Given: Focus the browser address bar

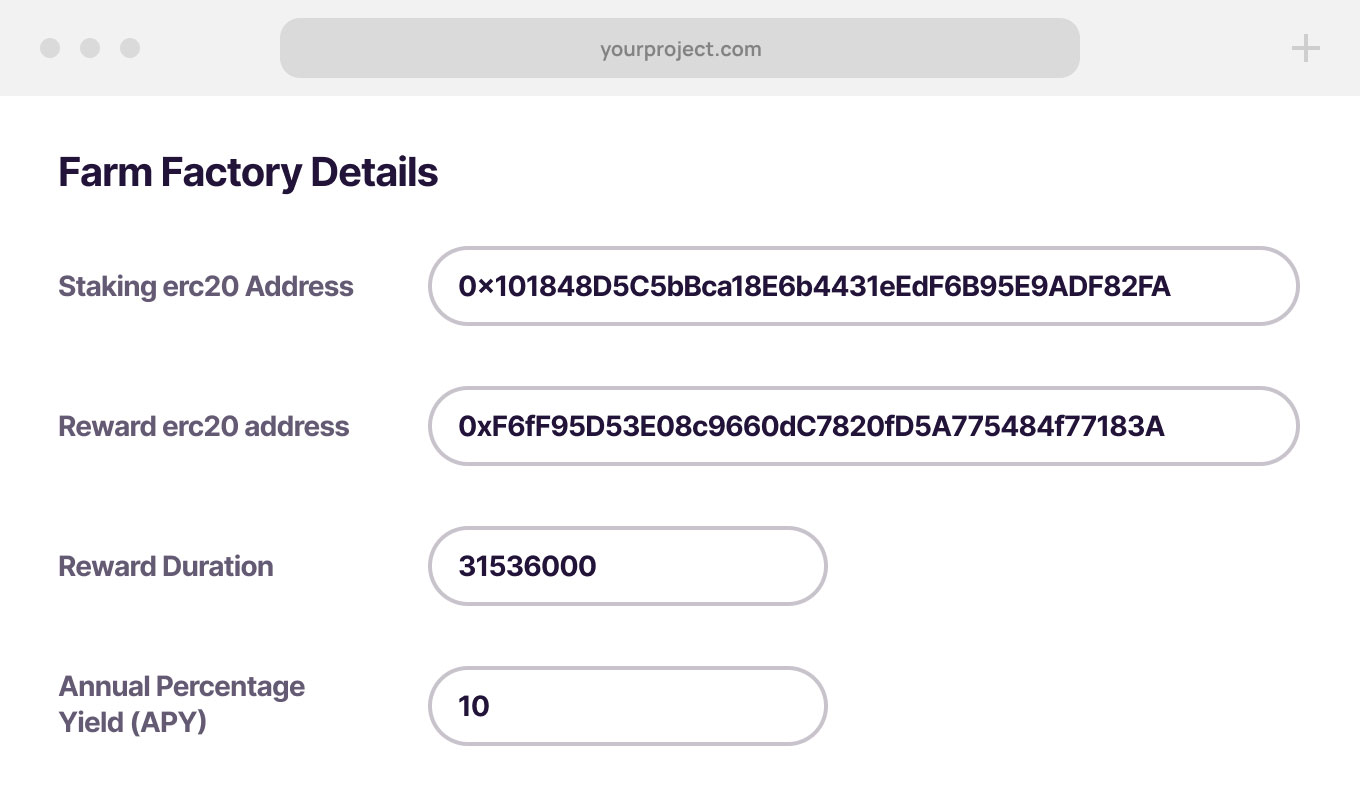Looking at the screenshot, I should click(900, 48).
